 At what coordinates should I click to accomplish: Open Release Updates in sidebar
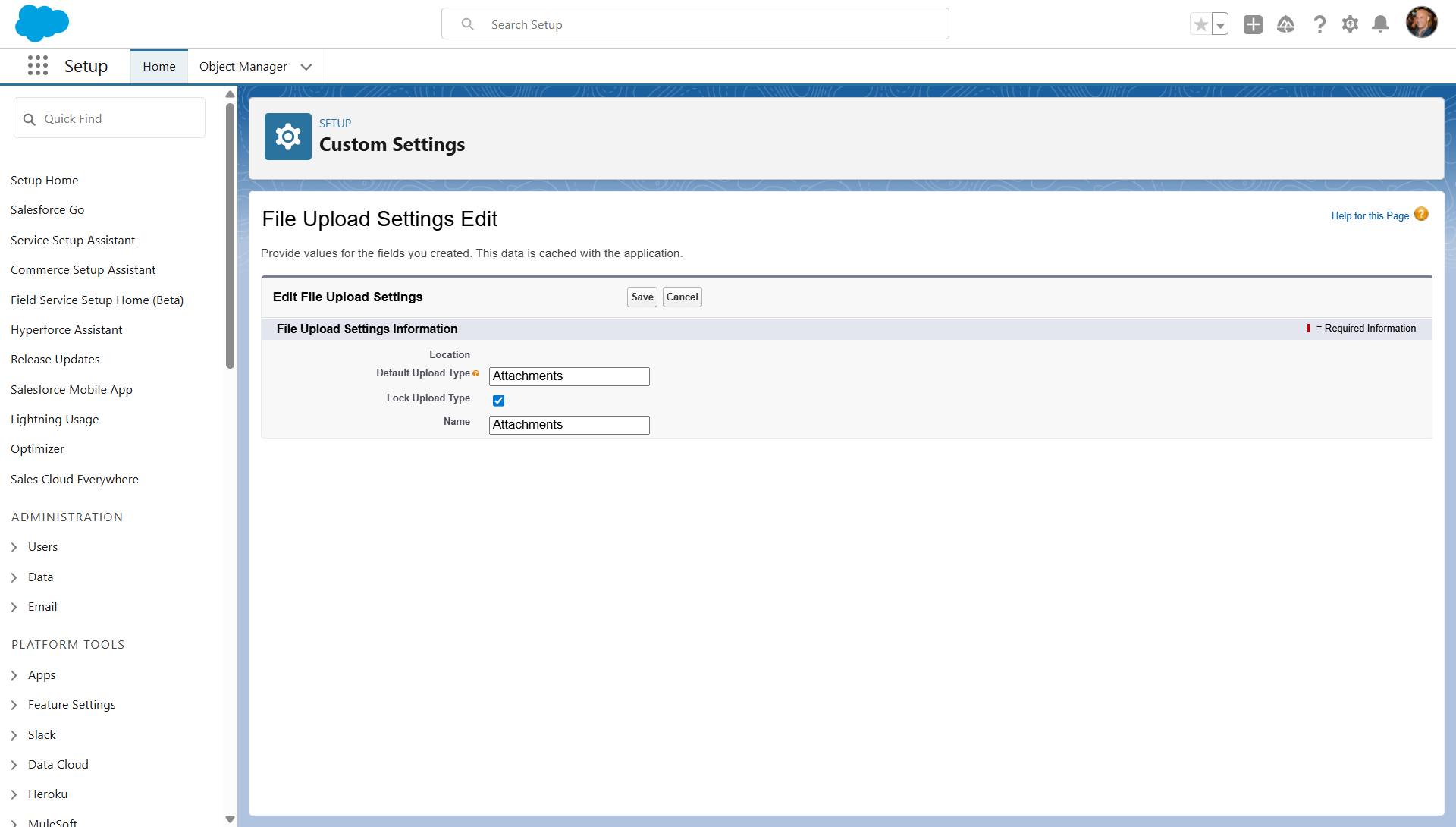click(55, 360)
